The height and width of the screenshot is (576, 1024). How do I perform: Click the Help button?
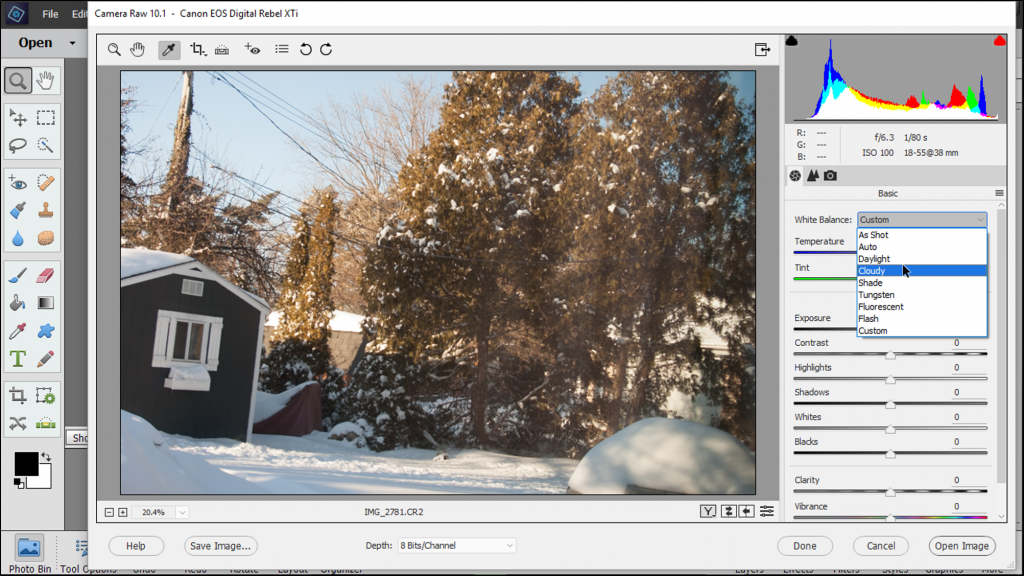[136, 546]
